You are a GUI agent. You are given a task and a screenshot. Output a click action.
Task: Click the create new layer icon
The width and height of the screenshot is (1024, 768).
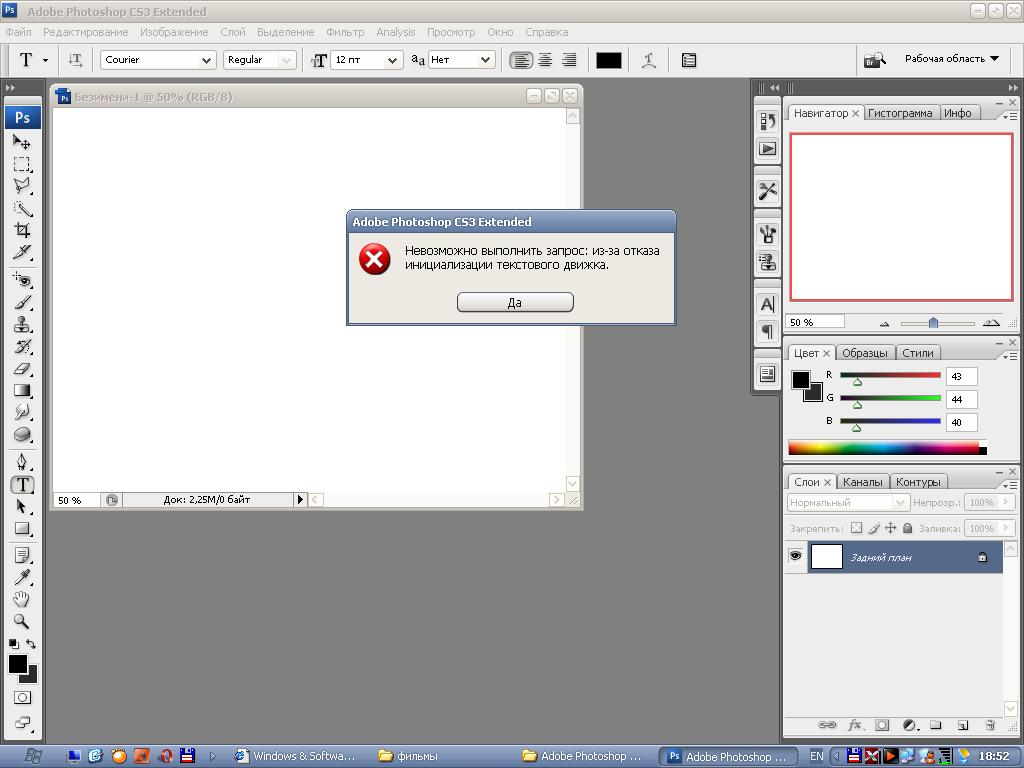pos(963,725)
